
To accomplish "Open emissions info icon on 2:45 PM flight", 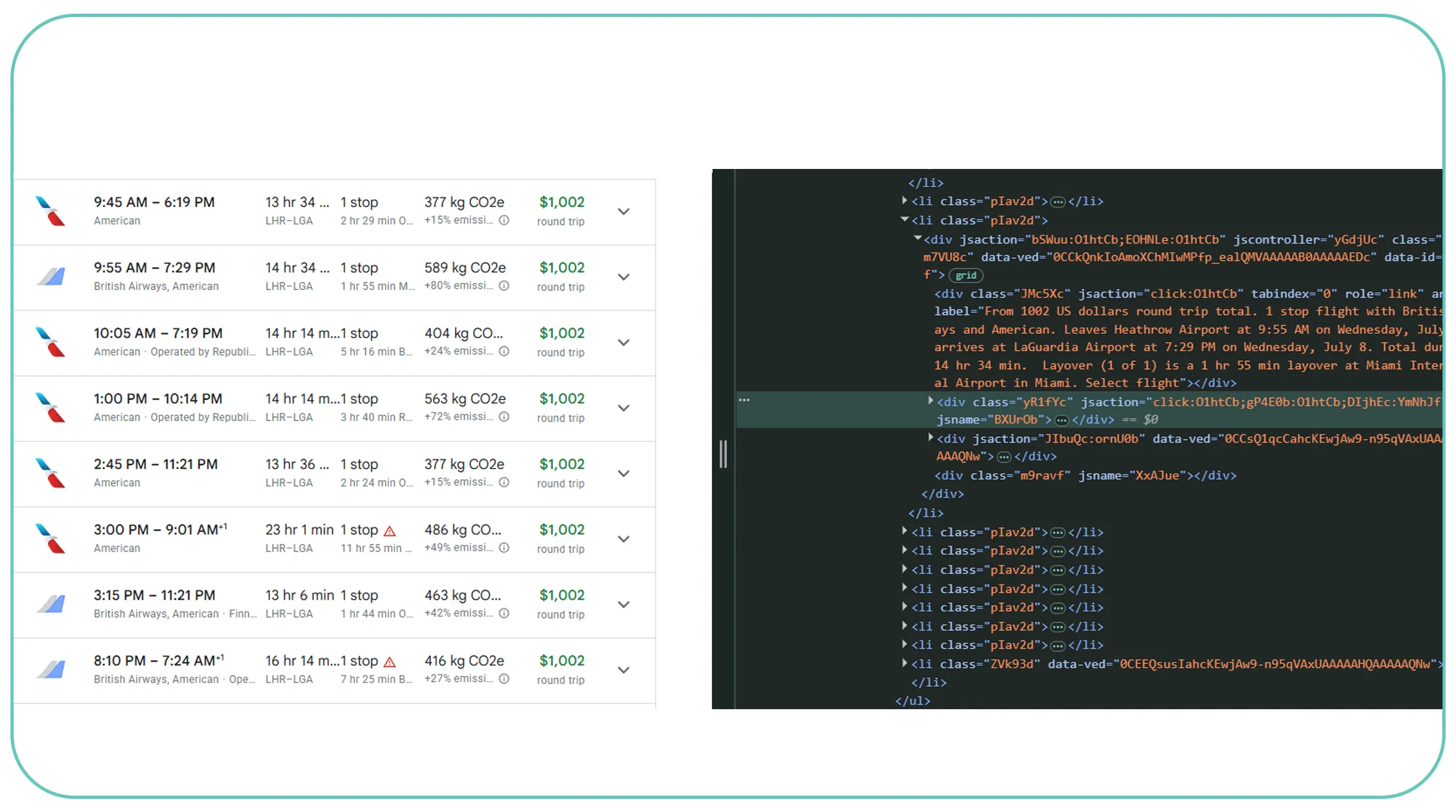I will (504, 482).
